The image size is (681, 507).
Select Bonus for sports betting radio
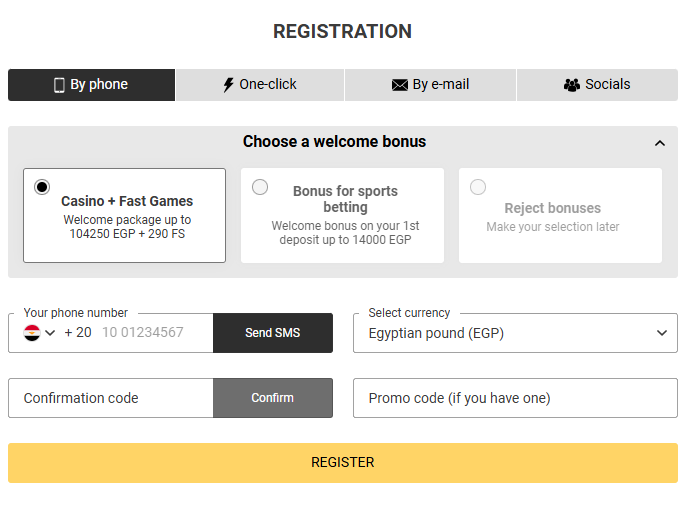pos(260,187)
